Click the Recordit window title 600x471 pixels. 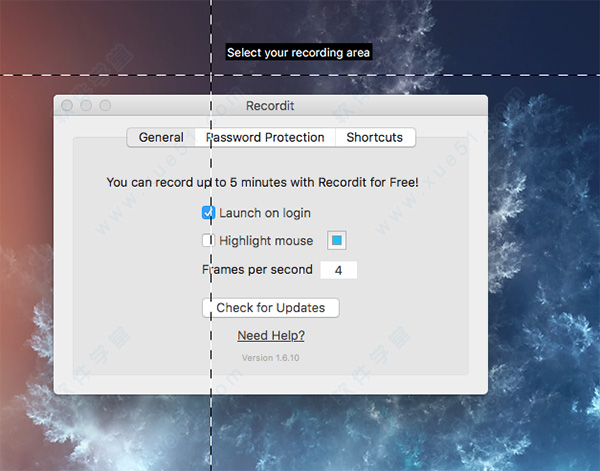pos(270,106)
